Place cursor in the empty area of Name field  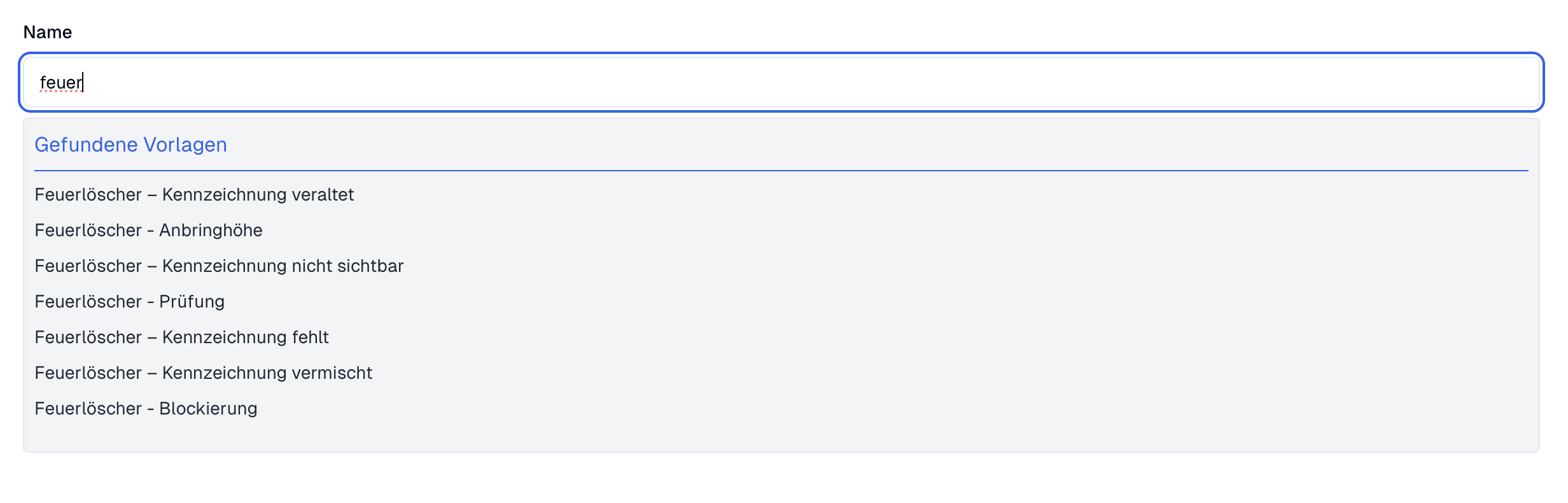[x=891, y=82]
